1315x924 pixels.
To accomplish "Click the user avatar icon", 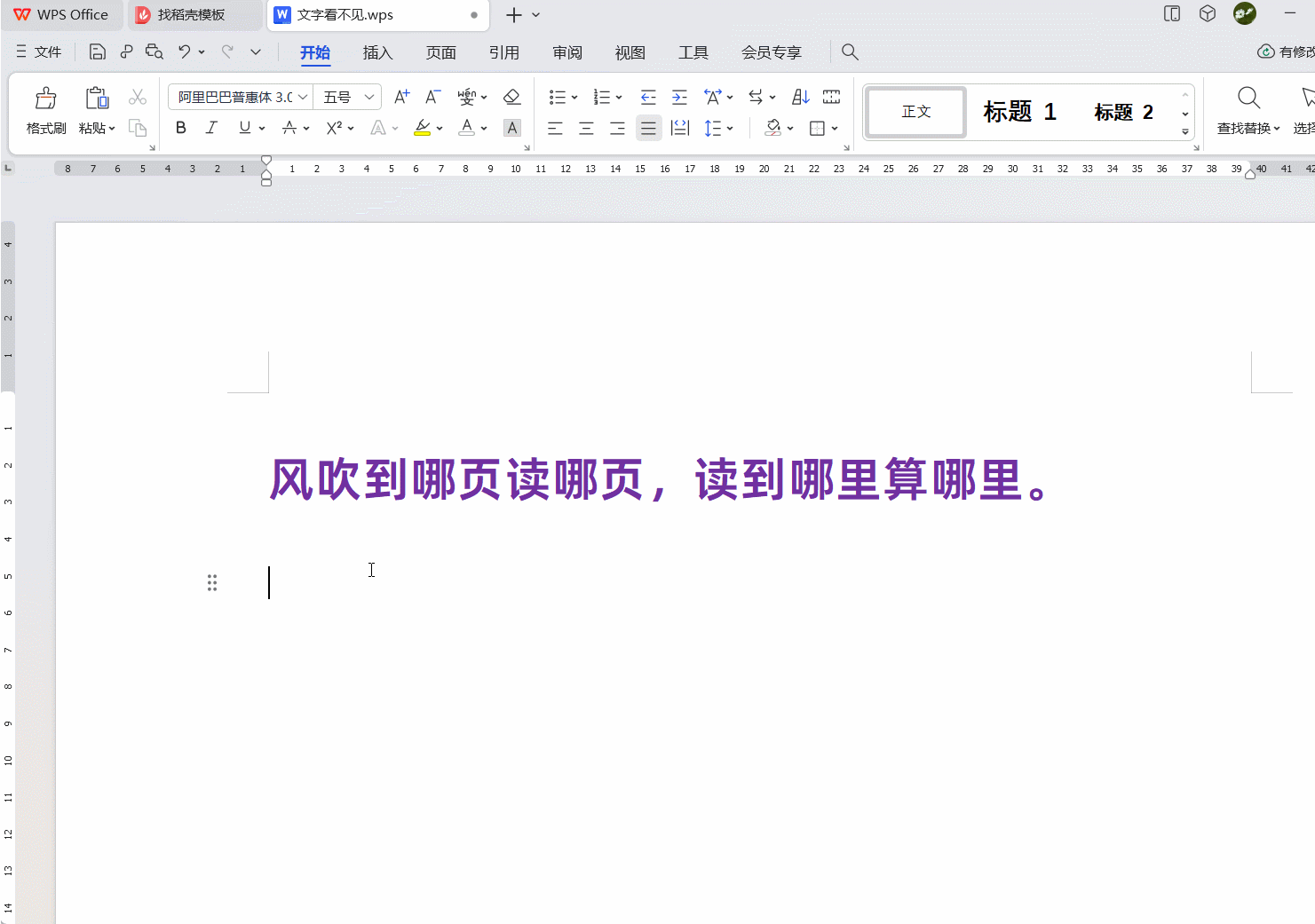I will point(1245,13).
